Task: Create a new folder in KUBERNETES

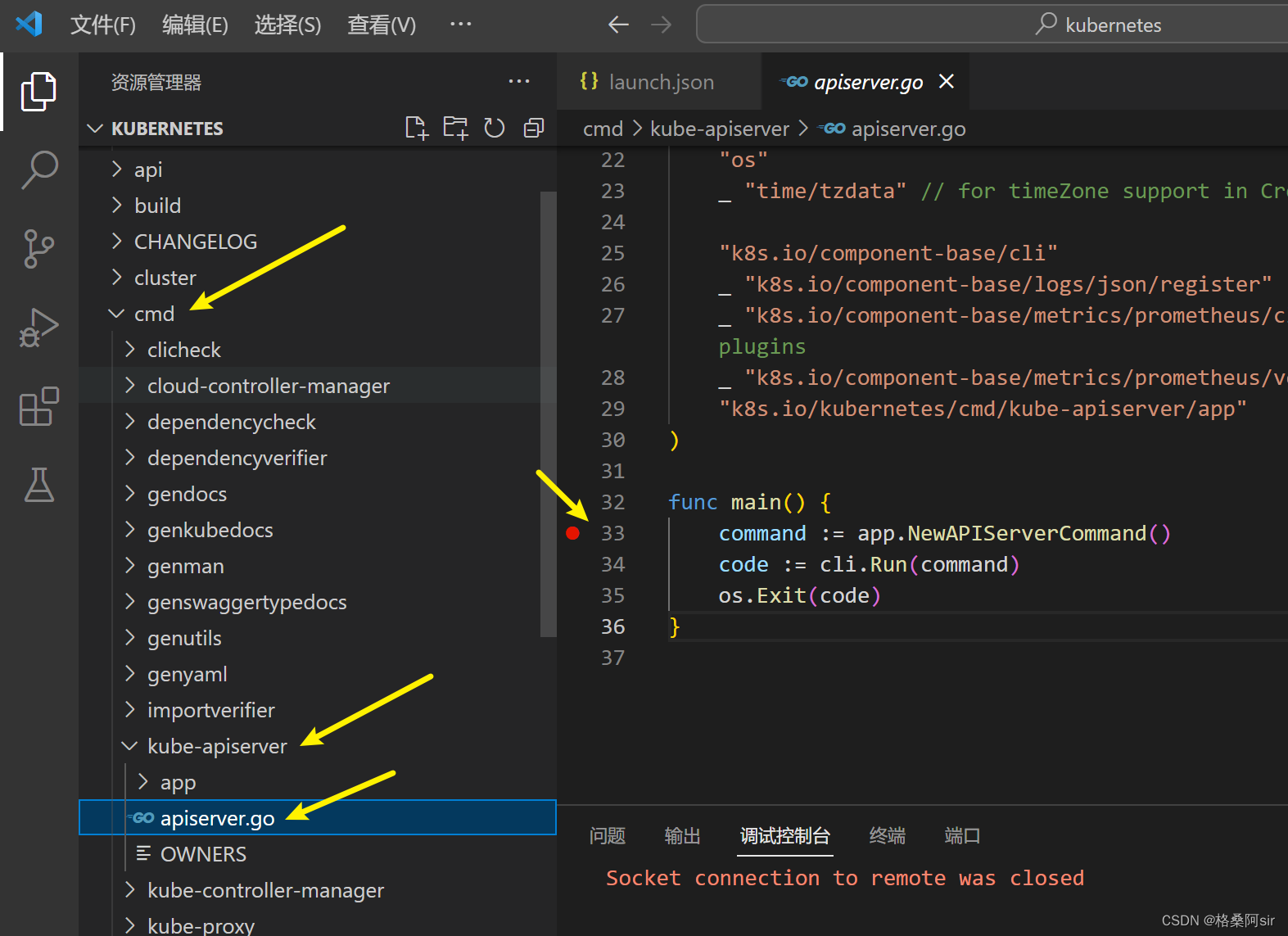Action: point(455,128)
